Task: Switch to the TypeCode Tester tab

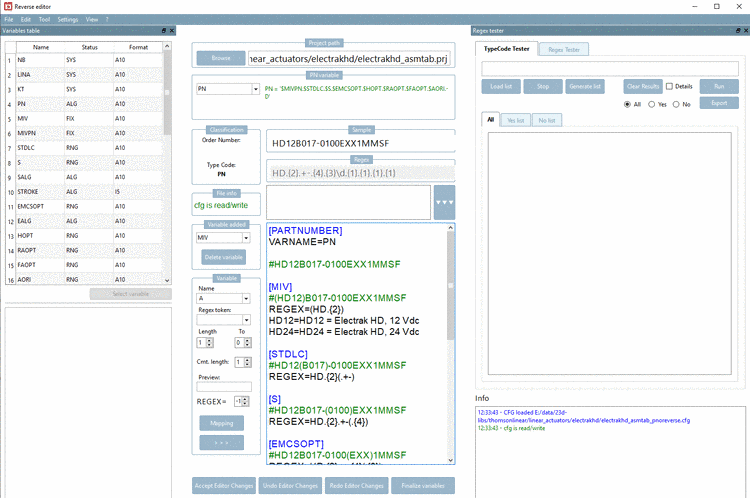Action: (x=506, y=49)
